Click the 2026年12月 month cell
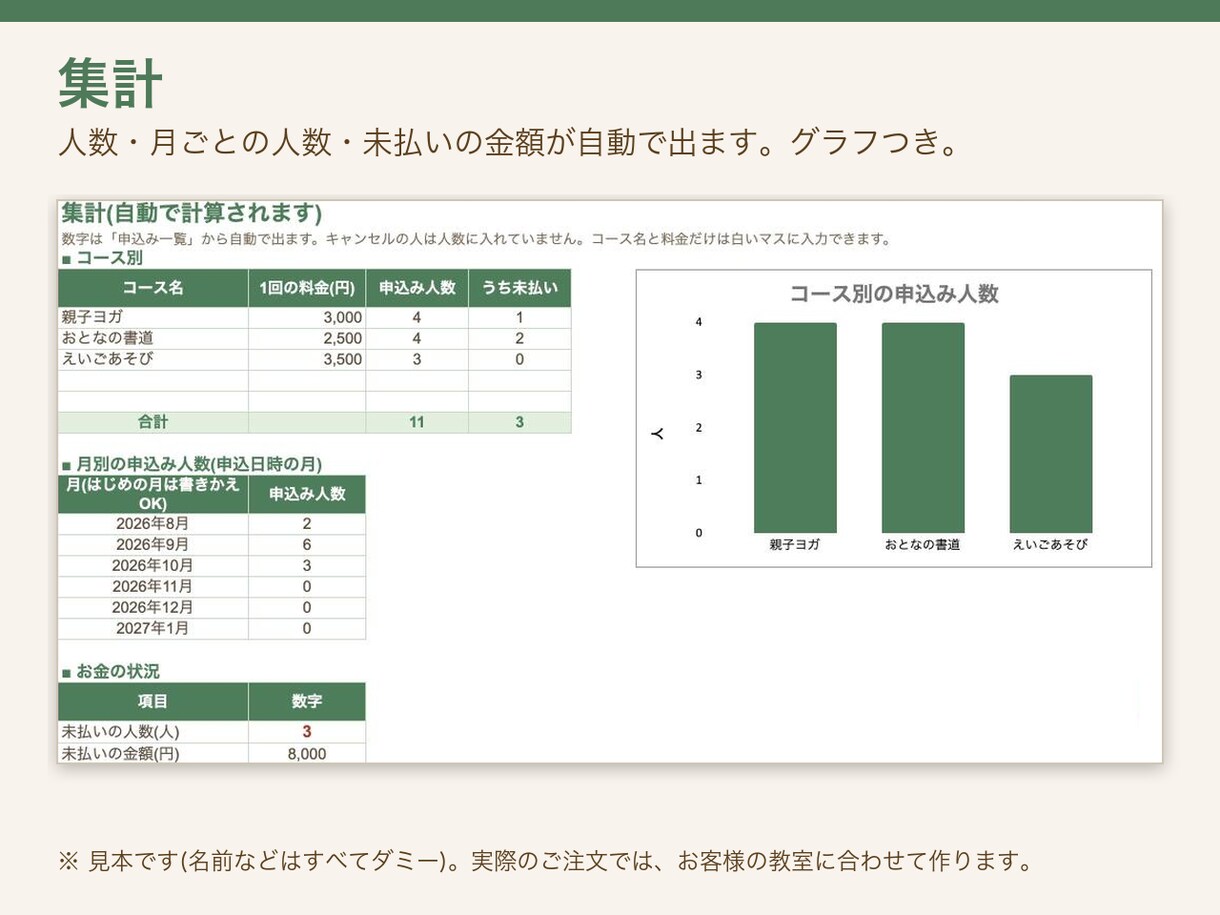1220x915 pixels. 153,607
